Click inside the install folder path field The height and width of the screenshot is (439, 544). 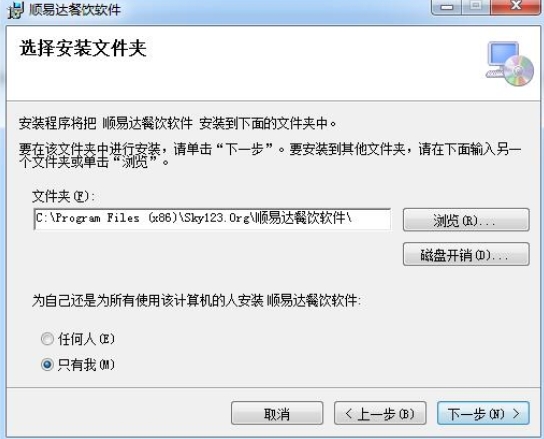[212, 219]
